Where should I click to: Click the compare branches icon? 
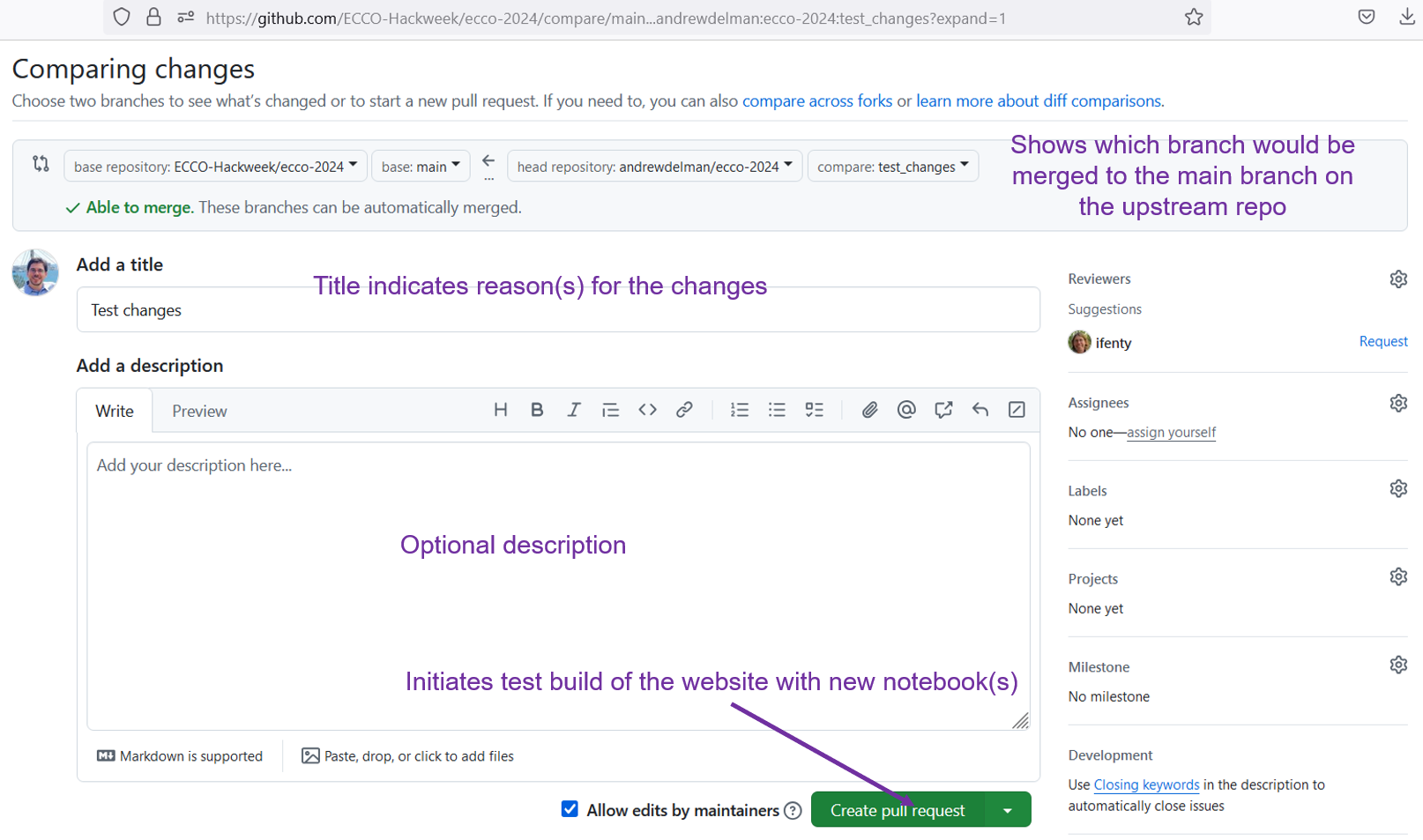click(x=41, y=163)
